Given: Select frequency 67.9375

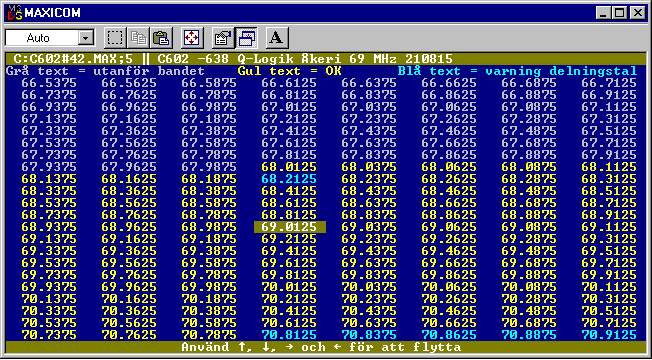Looking at the screenshot, I should (x=49, y=167).
